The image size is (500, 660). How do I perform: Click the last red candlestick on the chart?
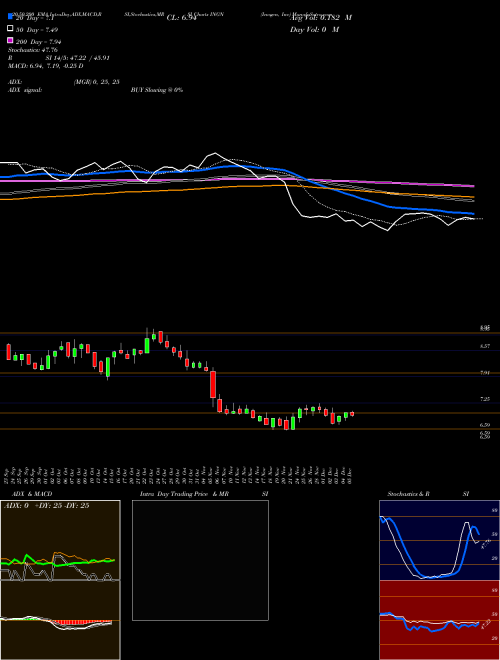coord(352,414)
